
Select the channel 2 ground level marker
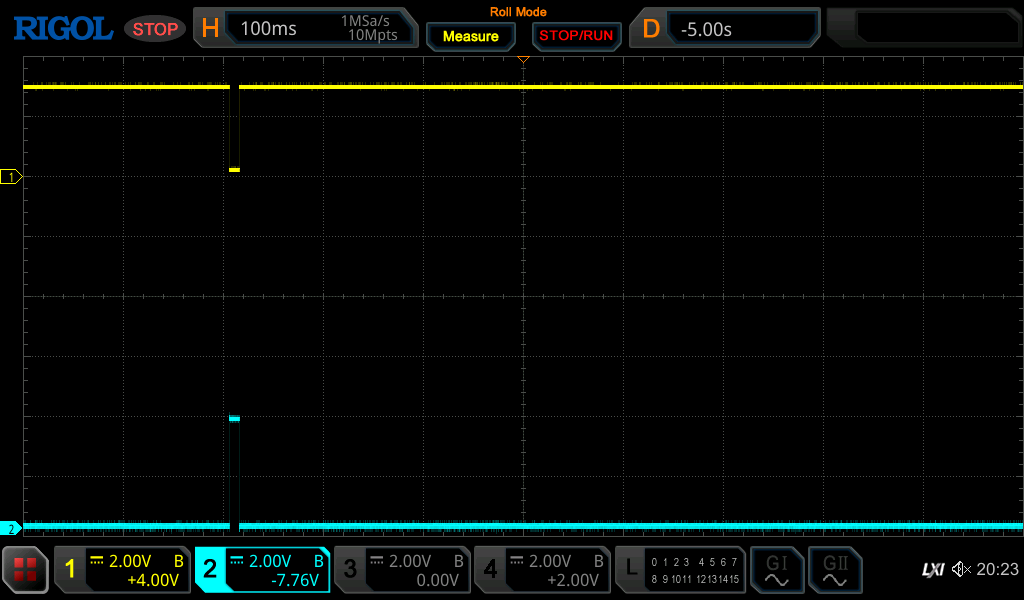[11, 529]
